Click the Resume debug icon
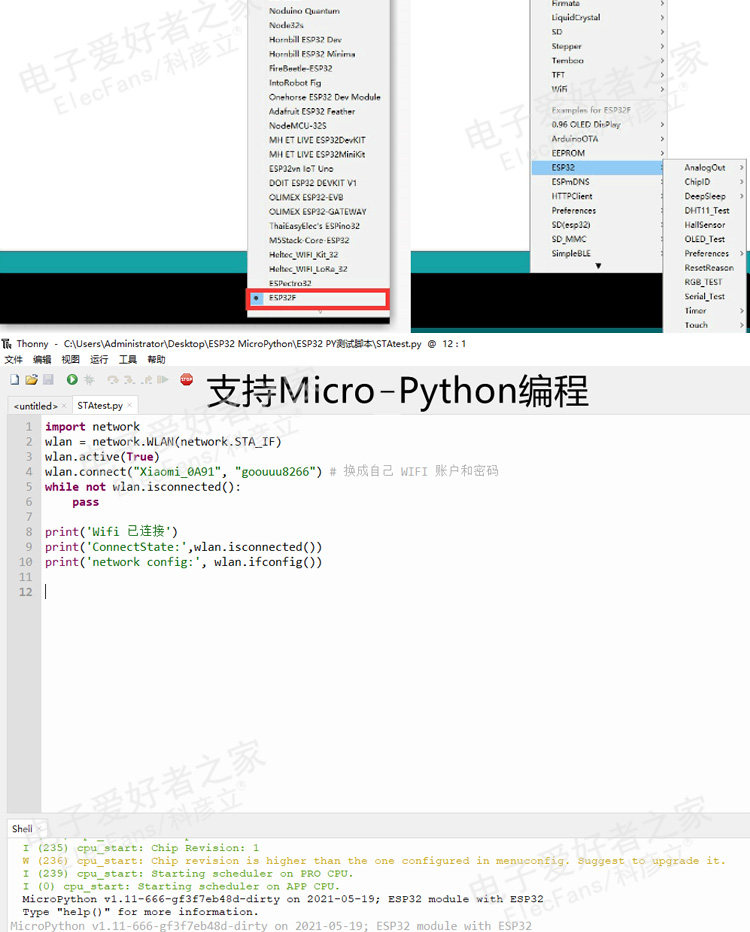 pos(162,379)
